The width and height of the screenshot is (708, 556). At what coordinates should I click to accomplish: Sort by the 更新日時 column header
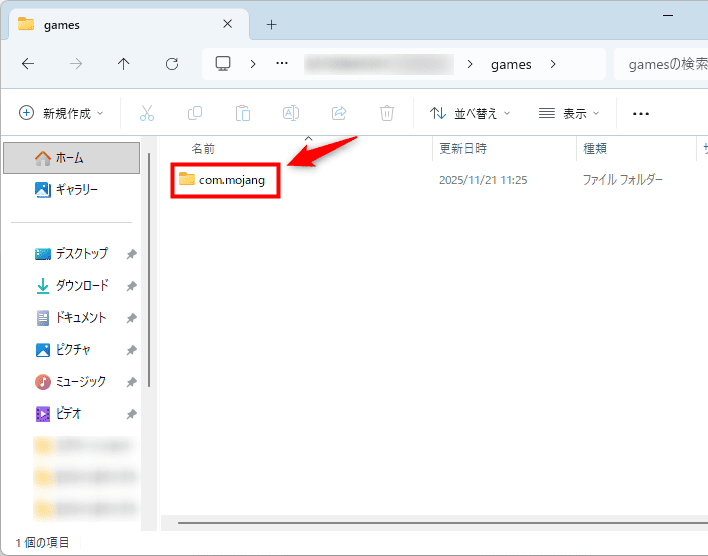pos(463,149)
